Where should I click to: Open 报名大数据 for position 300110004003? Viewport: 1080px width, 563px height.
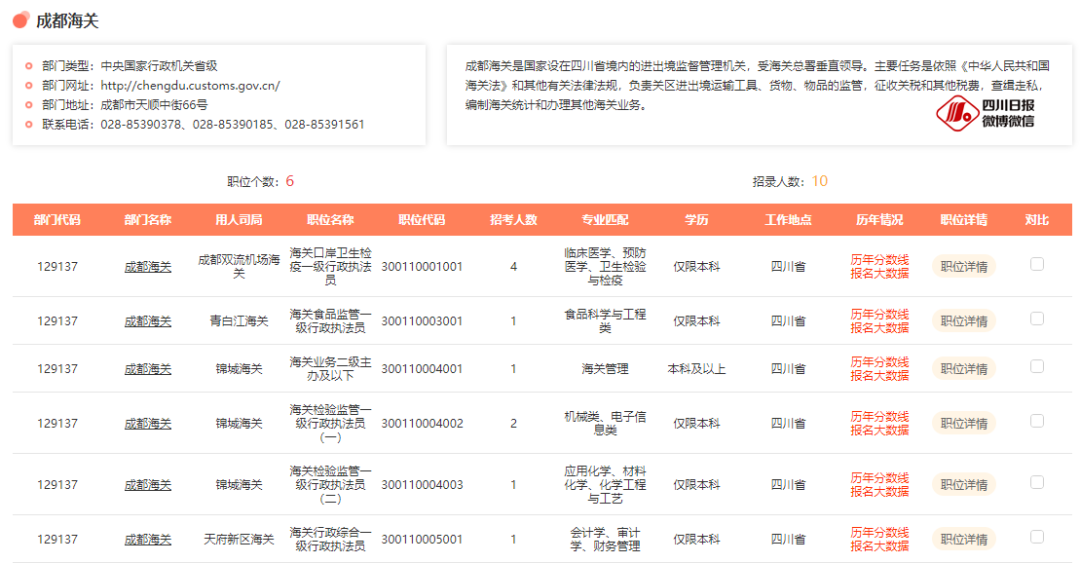[x=879, y=492]
